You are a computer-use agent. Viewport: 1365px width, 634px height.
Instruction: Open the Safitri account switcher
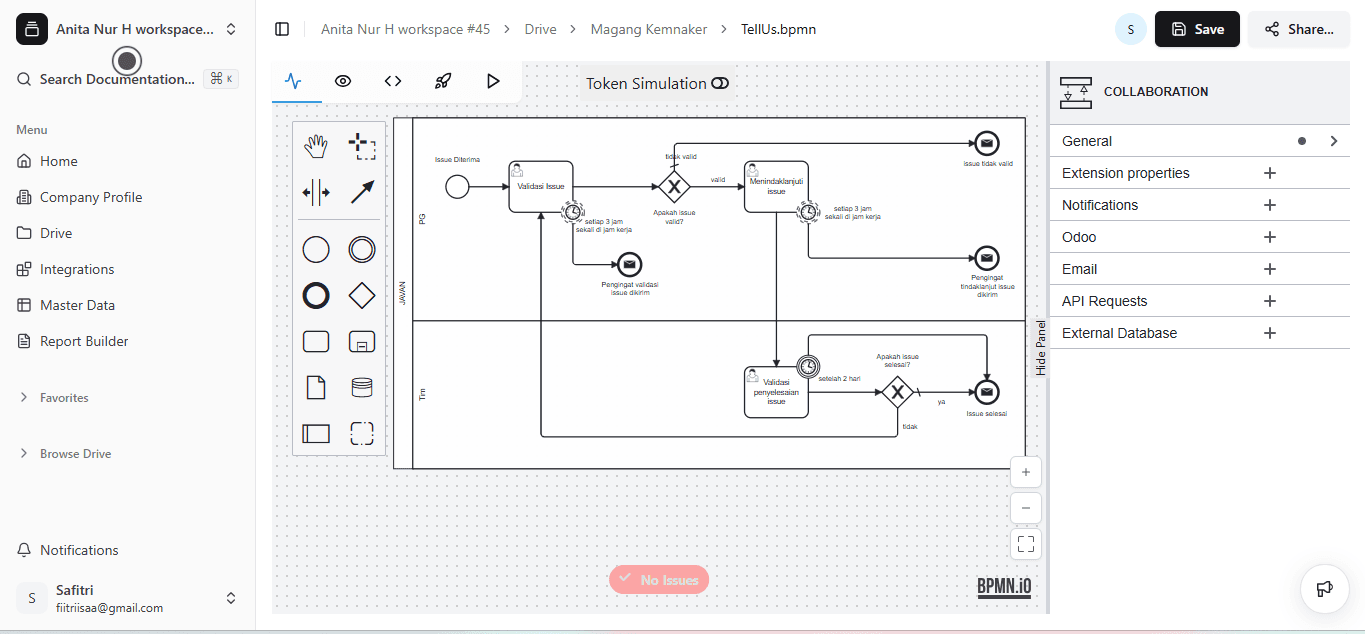231,598
